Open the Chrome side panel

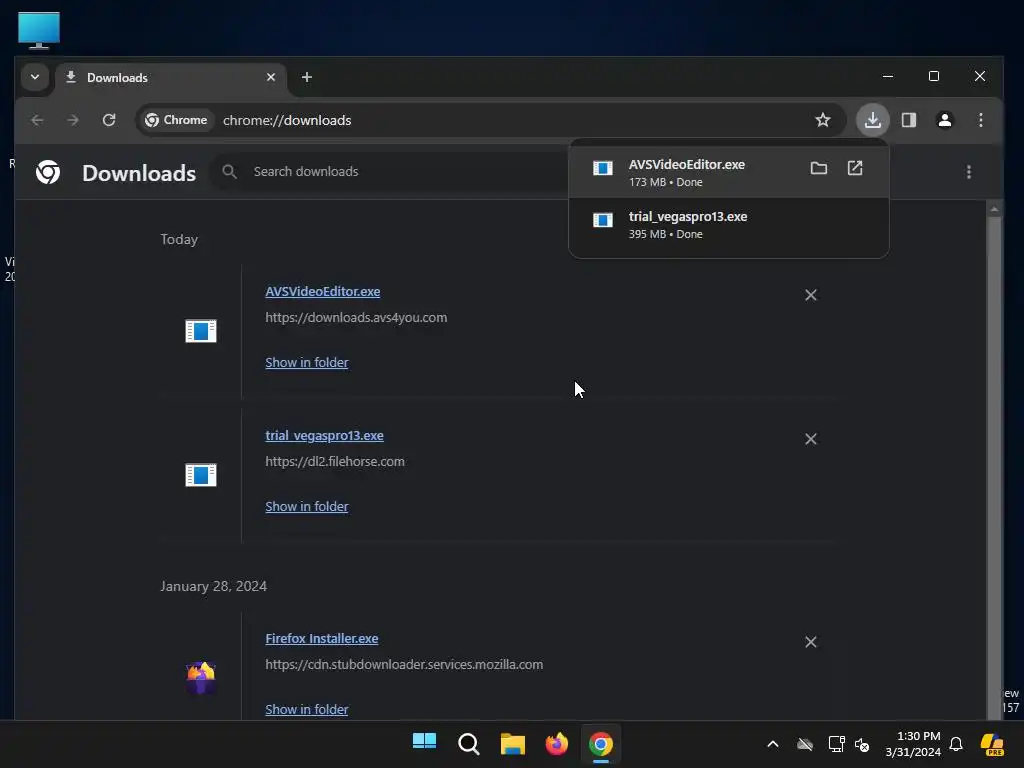click(x=908, y=120)
